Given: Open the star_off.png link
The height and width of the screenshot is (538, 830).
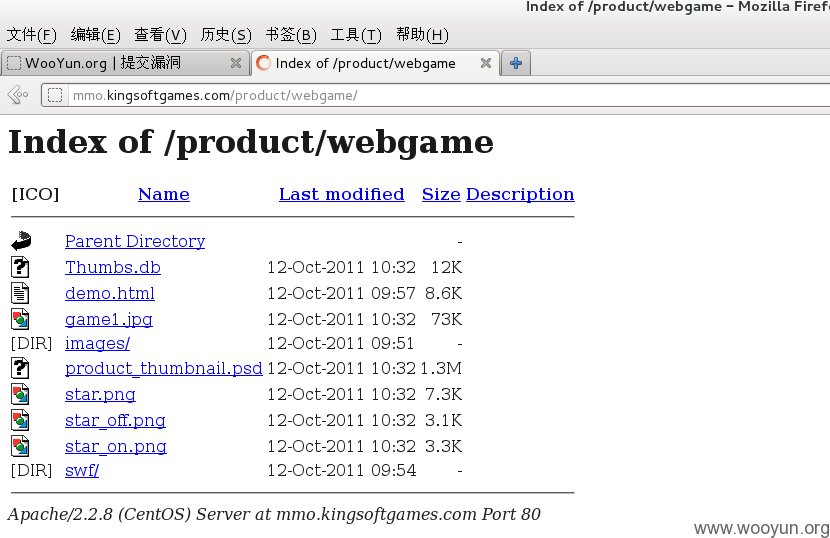Looking at the screenshot, I should tap(115, 421).
